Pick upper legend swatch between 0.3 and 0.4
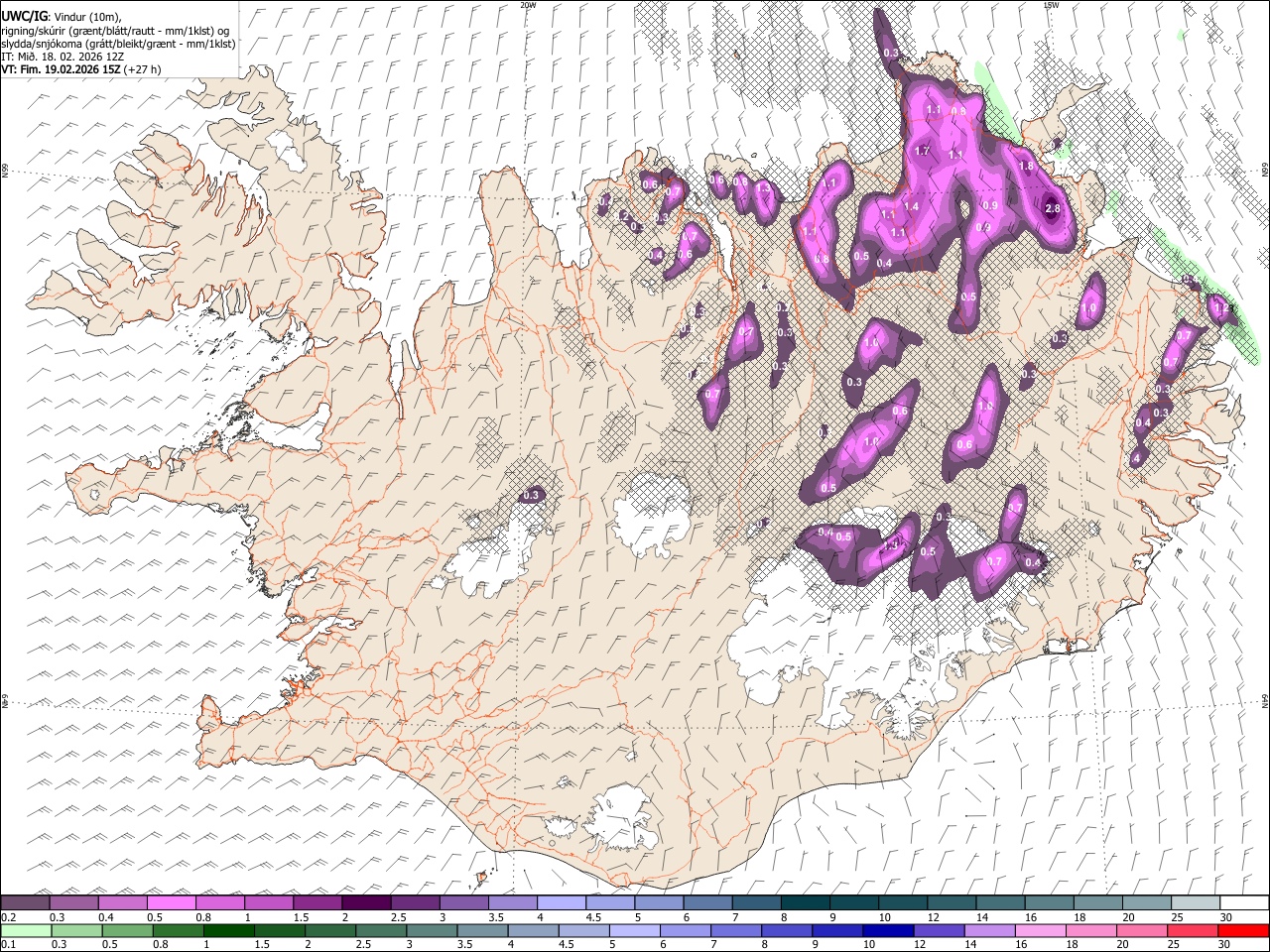The image size is (1270, 952). coord(73,902)
